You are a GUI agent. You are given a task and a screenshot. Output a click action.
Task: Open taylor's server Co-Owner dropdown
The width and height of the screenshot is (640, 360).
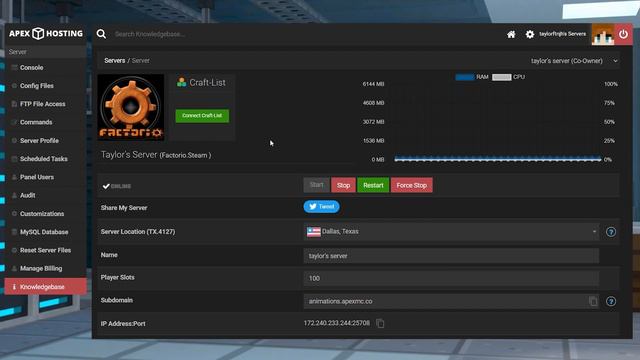(574, 61)
